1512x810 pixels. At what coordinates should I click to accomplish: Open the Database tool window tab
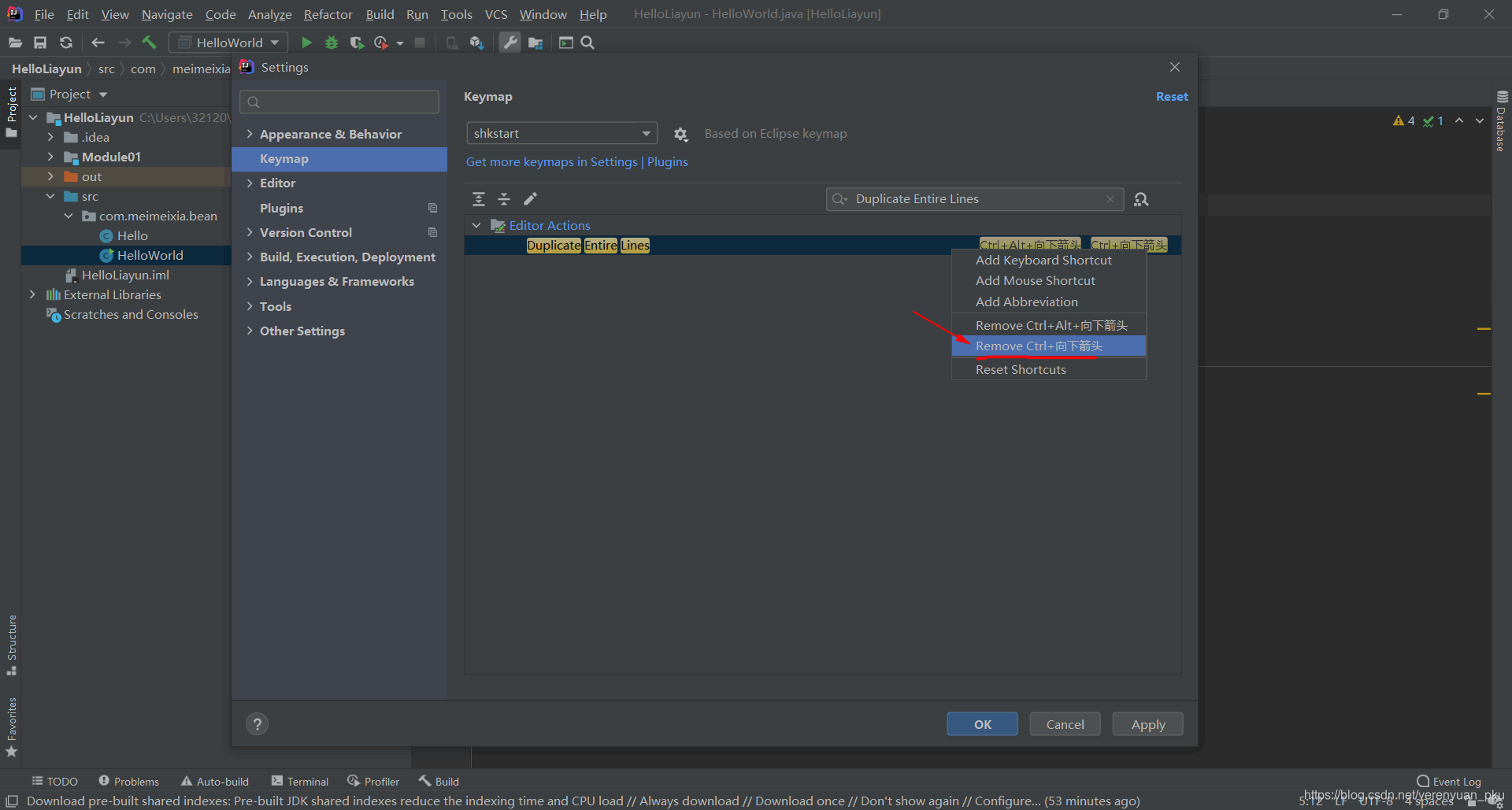(1501, 122)
